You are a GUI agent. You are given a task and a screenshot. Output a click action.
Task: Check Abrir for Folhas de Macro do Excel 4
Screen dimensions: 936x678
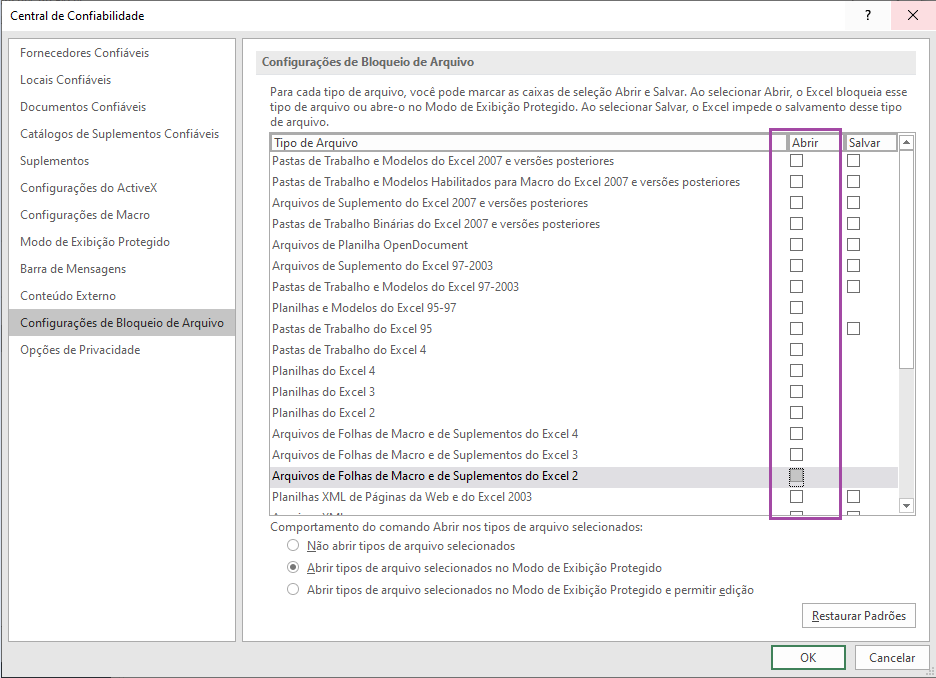click(x=796, y=433)
